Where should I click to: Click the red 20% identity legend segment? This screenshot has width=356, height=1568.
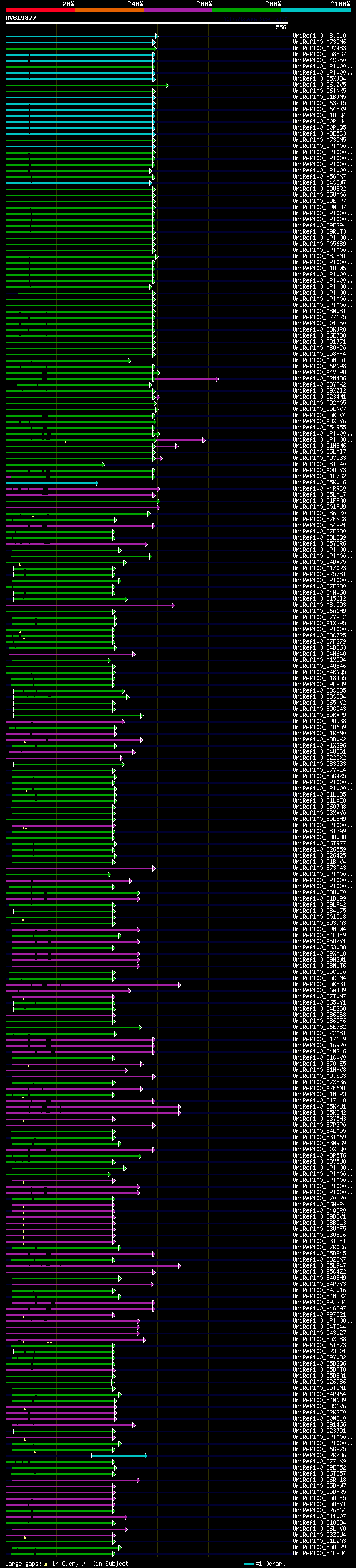[x=40, y=10]
